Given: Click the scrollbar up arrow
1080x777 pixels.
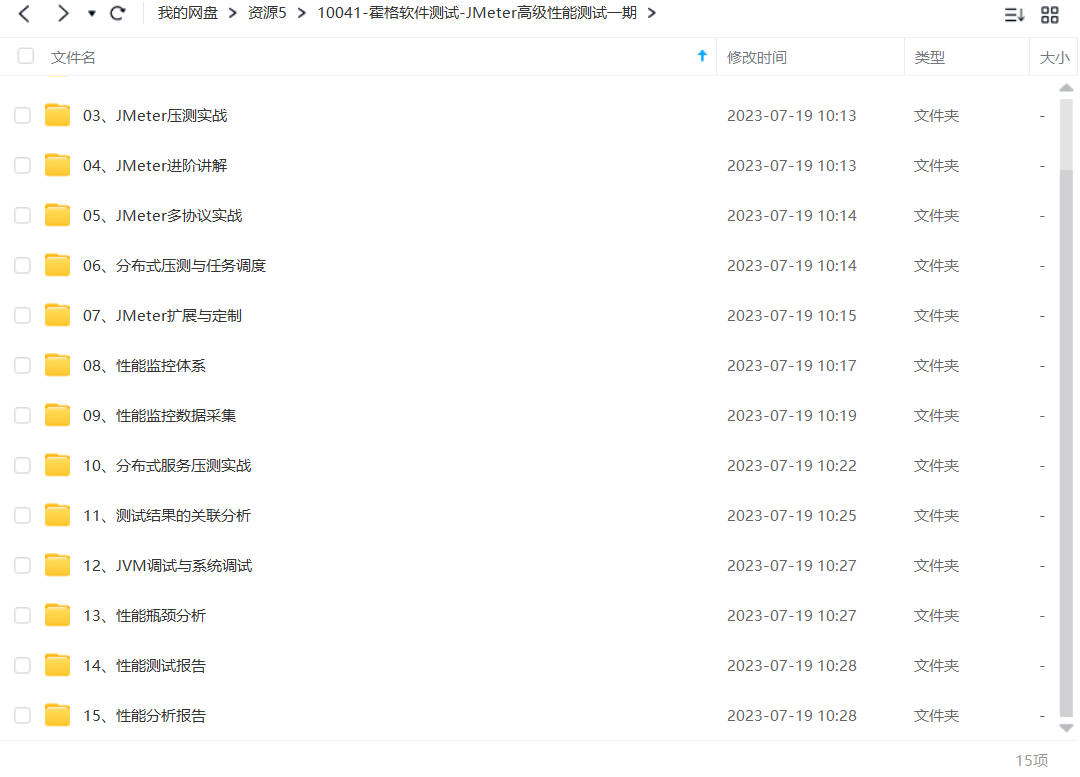Looking at the screenshot, I should point(1066,88).
